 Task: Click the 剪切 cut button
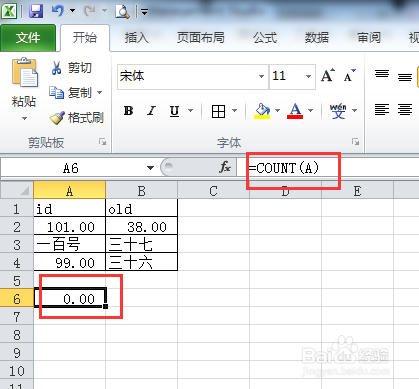pyautogui.click(x=71, y=68)
